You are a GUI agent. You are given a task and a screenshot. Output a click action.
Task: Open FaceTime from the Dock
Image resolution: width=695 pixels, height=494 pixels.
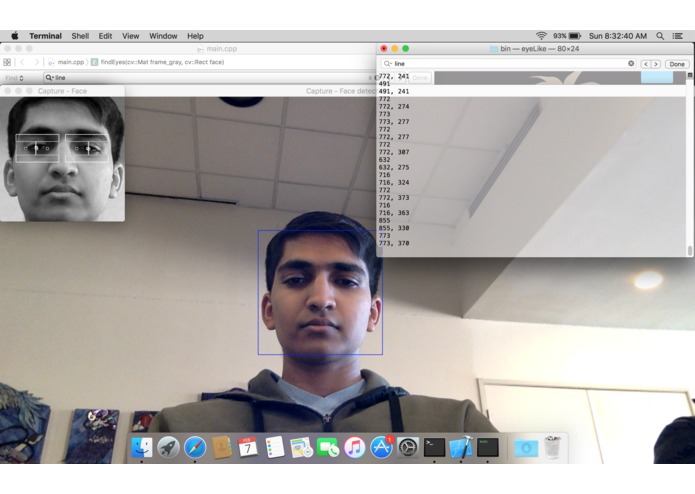pos(328,447)
